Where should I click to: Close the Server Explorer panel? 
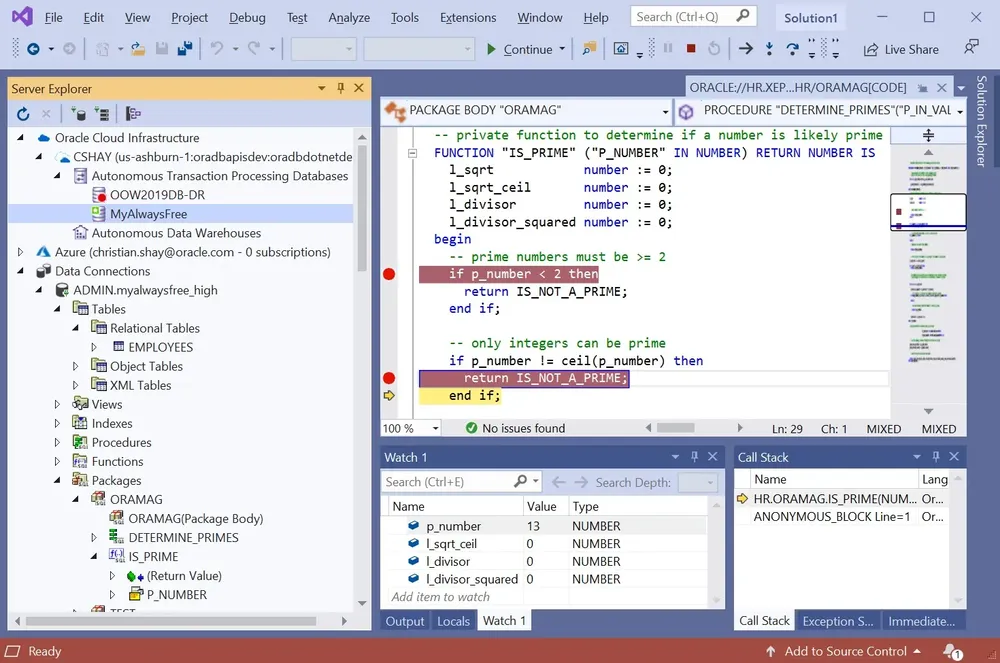tap(359, 88)
